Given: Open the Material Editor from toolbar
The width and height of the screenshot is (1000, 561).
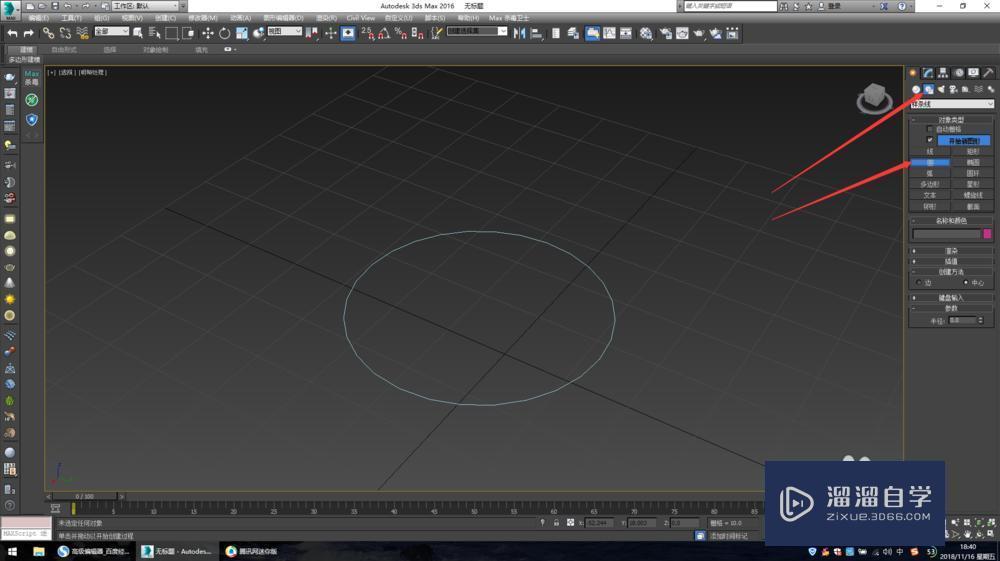Looking at the screenshot, I should (x=646, y=33).
